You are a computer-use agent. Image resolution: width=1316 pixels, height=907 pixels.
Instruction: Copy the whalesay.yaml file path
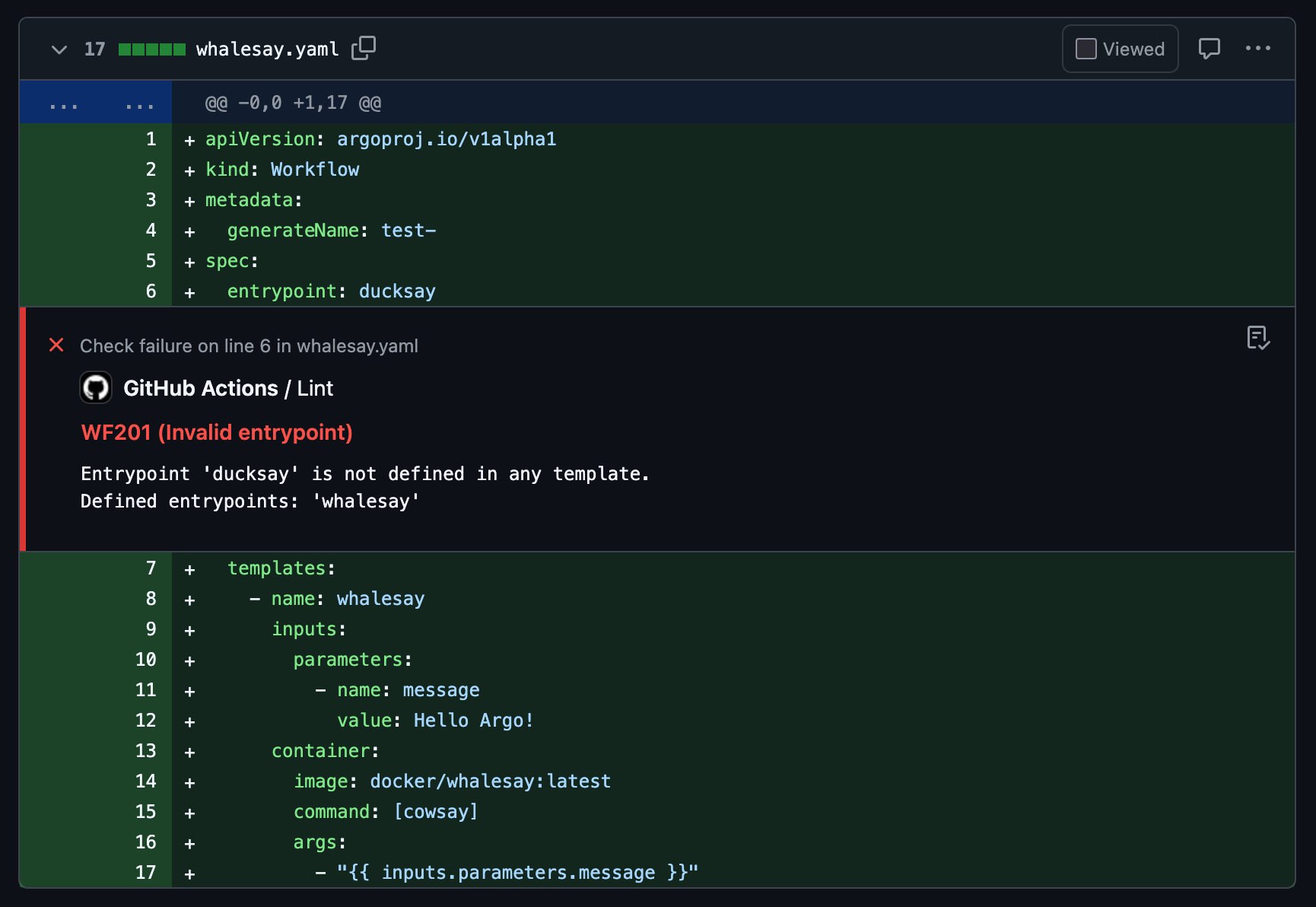tap(364, 48)
